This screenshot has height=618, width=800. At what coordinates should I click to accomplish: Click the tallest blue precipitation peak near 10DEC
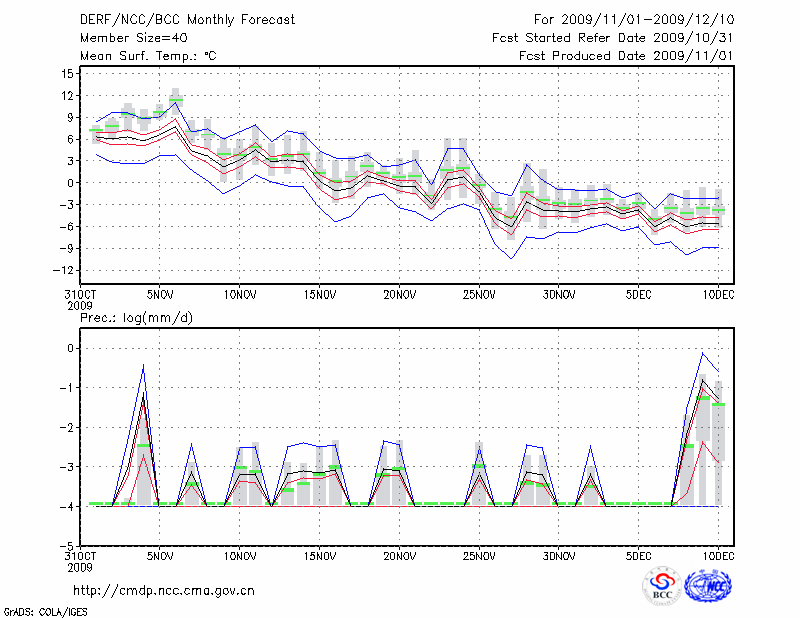tap(703, 352)
